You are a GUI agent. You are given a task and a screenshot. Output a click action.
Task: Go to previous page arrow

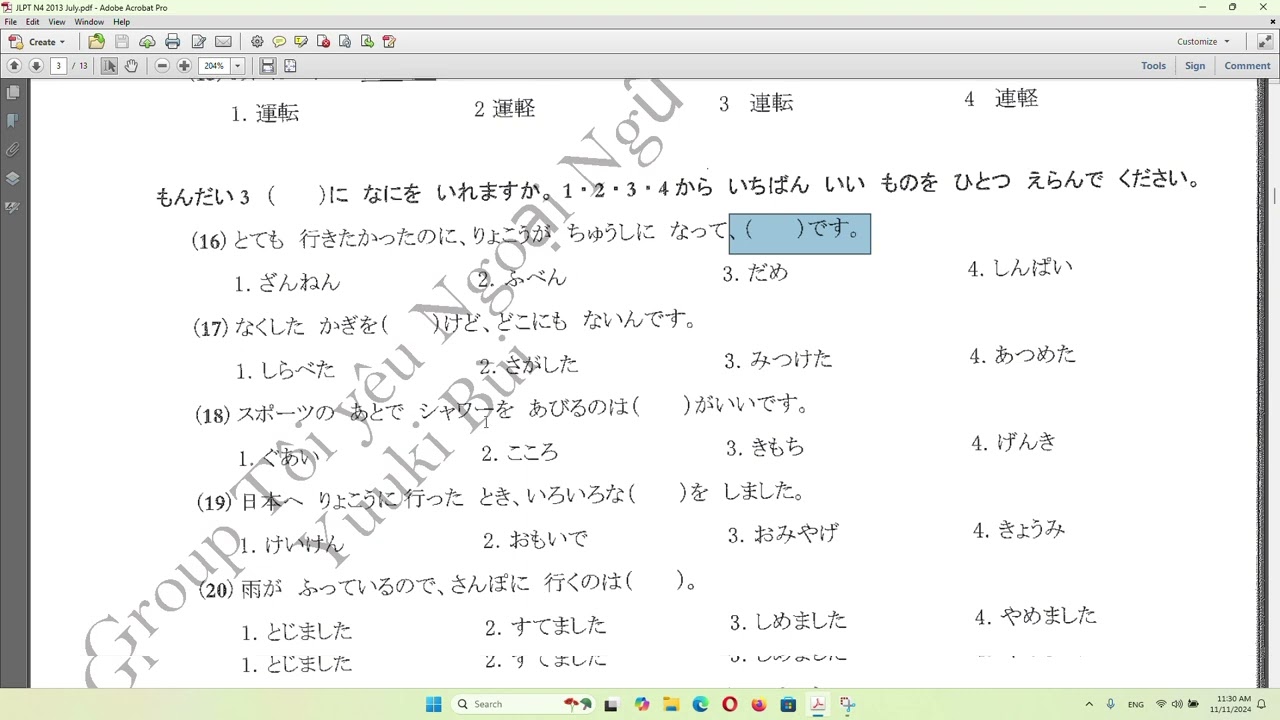coord(14,66)
